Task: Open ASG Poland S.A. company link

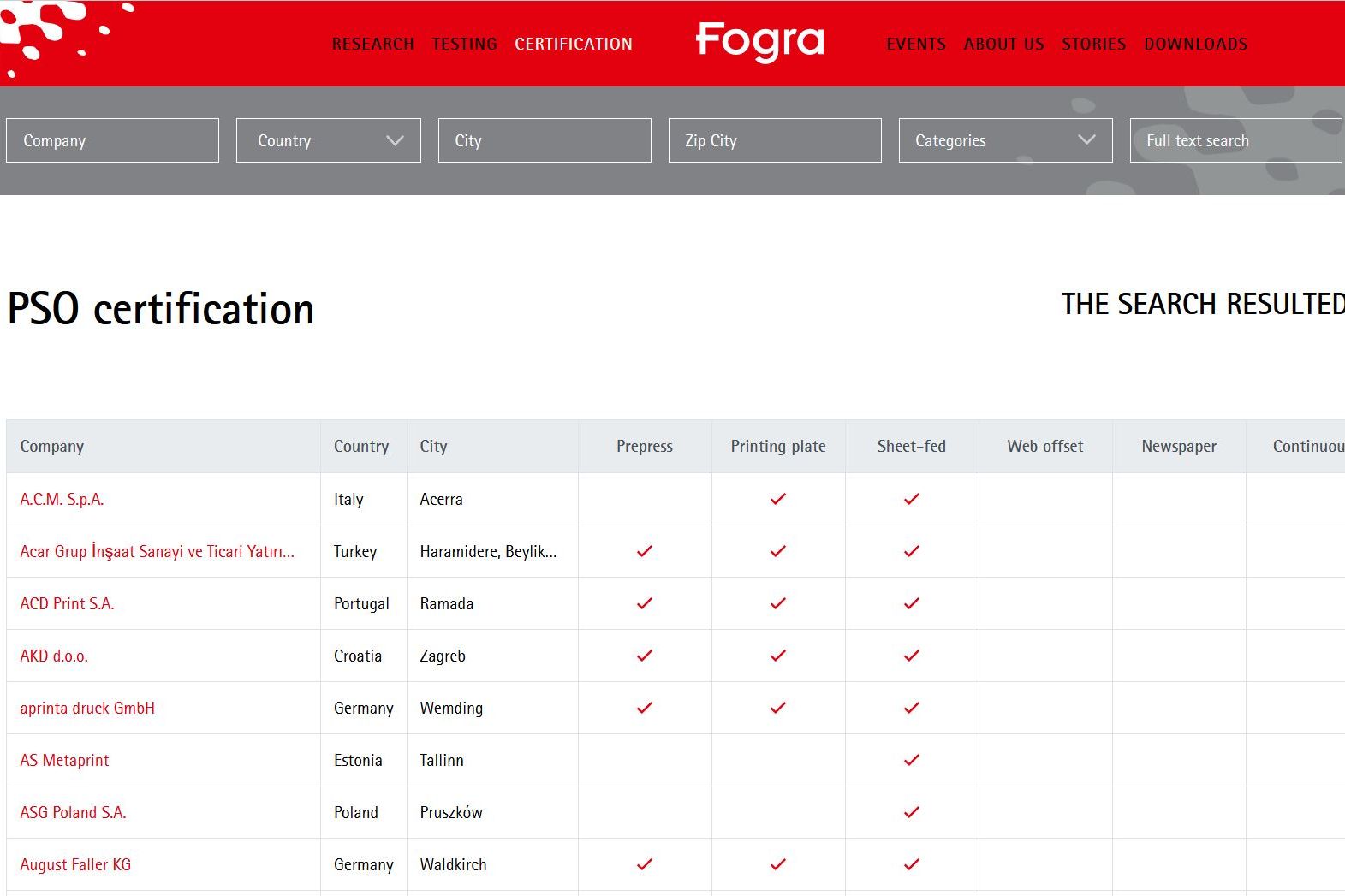Action: point(73,812)
